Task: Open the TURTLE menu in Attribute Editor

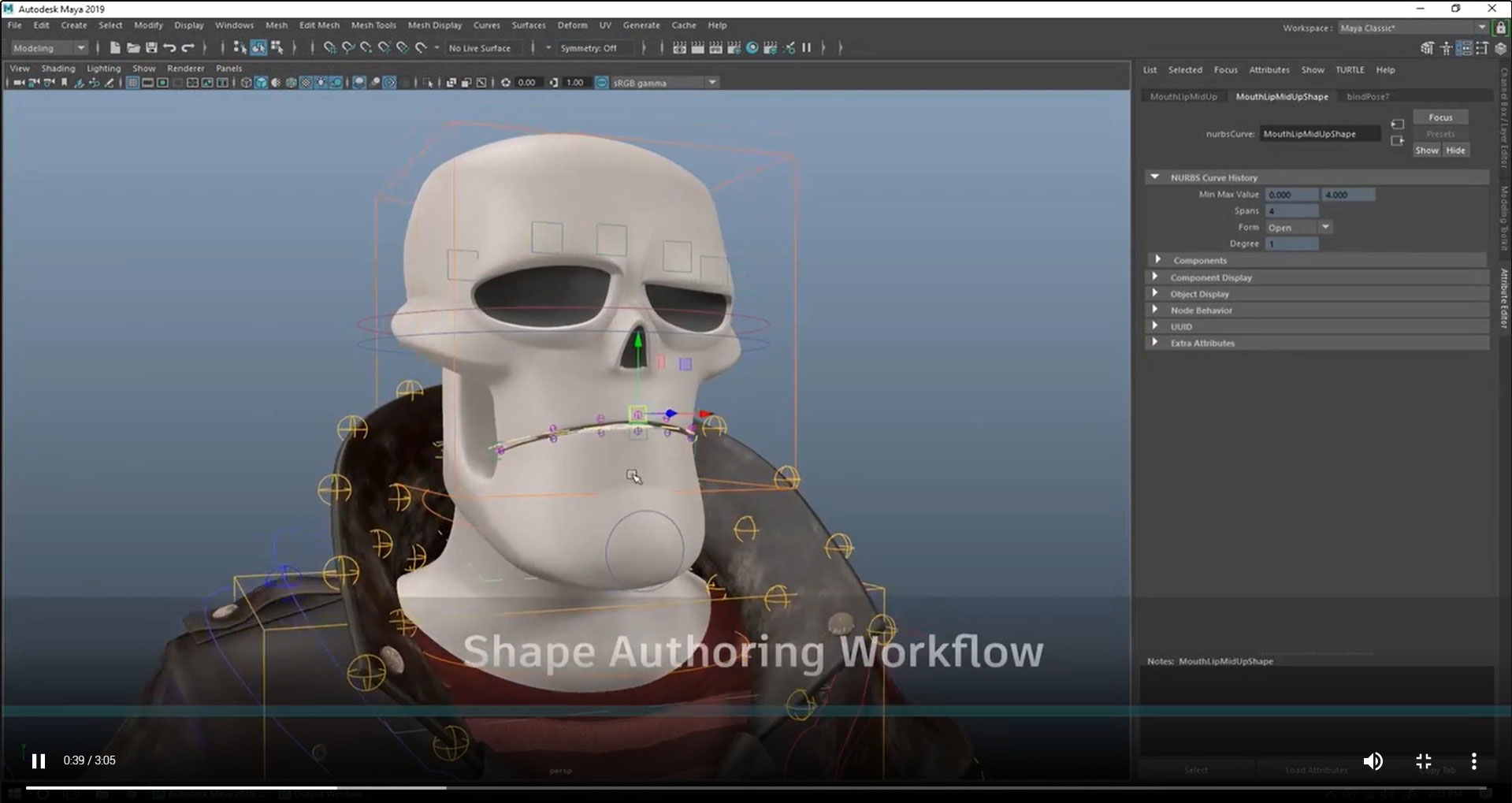Action: pos(1350,70)
